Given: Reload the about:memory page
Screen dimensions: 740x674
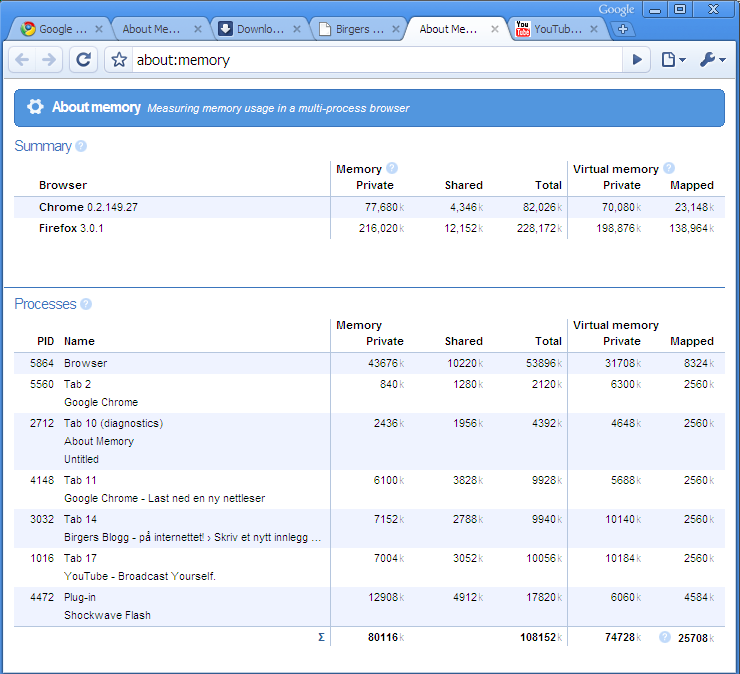Looking at the screenshot, I should (x=84, y=60).
